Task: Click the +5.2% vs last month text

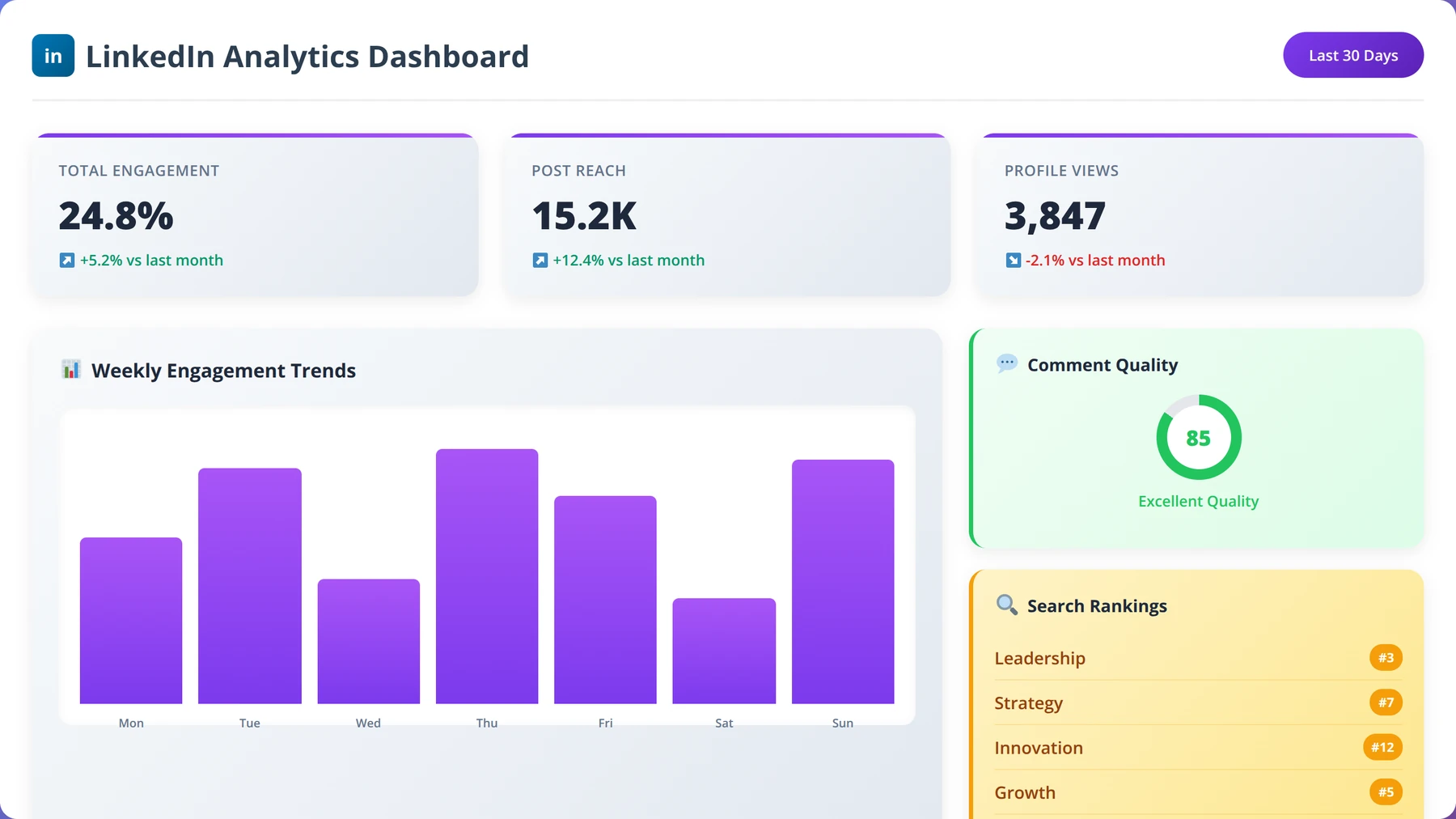Action: (151, 261)
